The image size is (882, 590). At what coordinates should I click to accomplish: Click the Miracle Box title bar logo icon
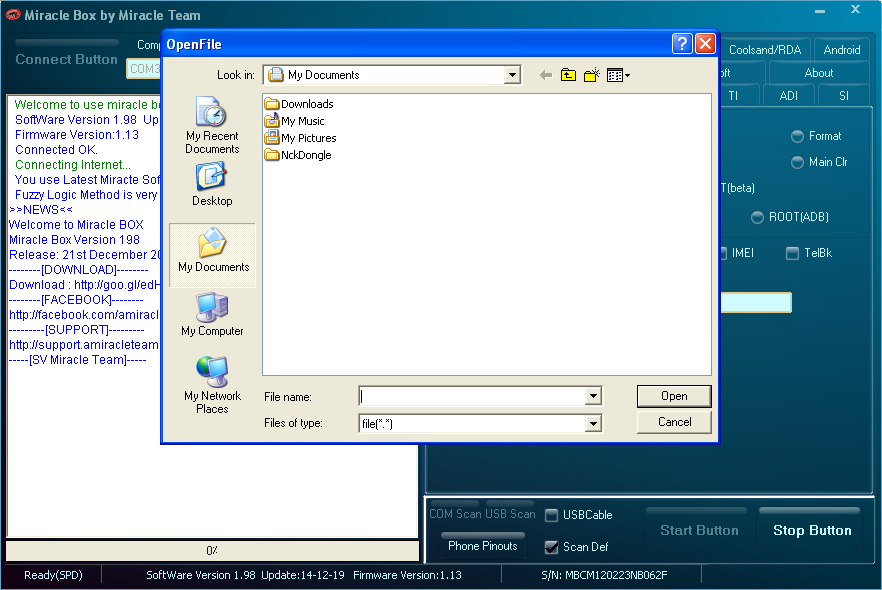point(12,15)
